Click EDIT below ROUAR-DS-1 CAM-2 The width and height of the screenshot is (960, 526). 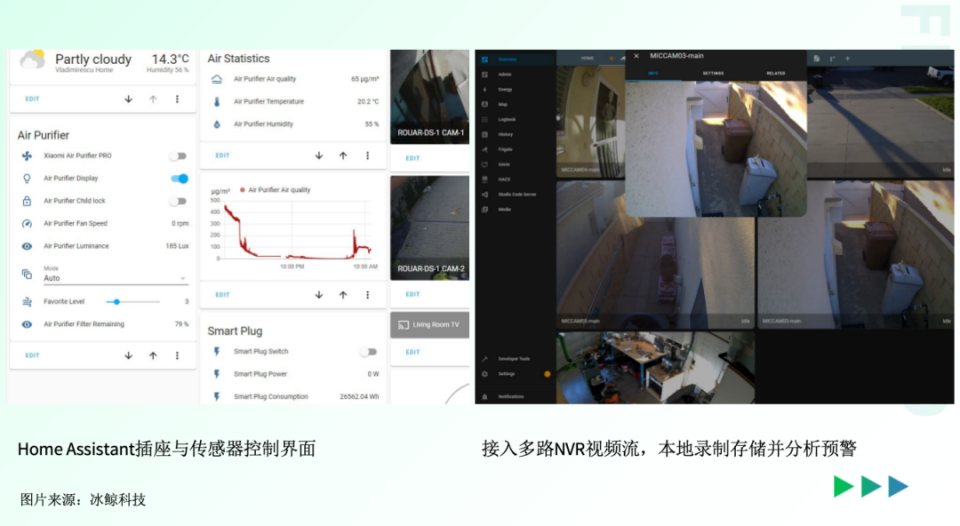413,295
